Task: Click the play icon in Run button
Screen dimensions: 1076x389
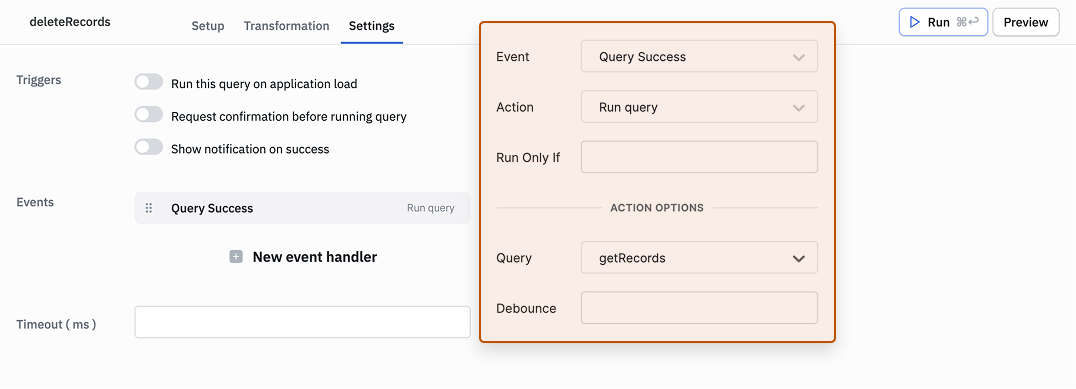Action: (x=914, y=22)
